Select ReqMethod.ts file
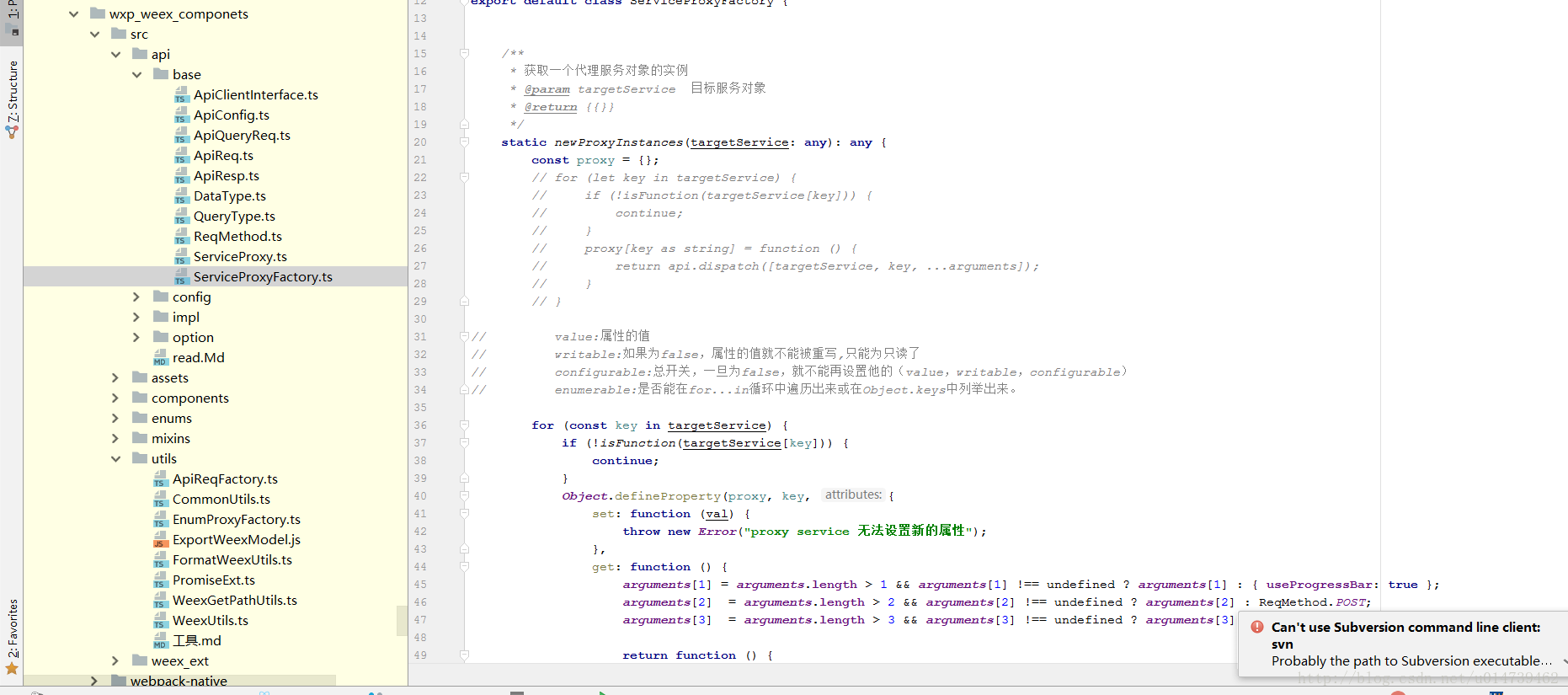Screen dimensions: 1568x695 [x=237, y=237]
